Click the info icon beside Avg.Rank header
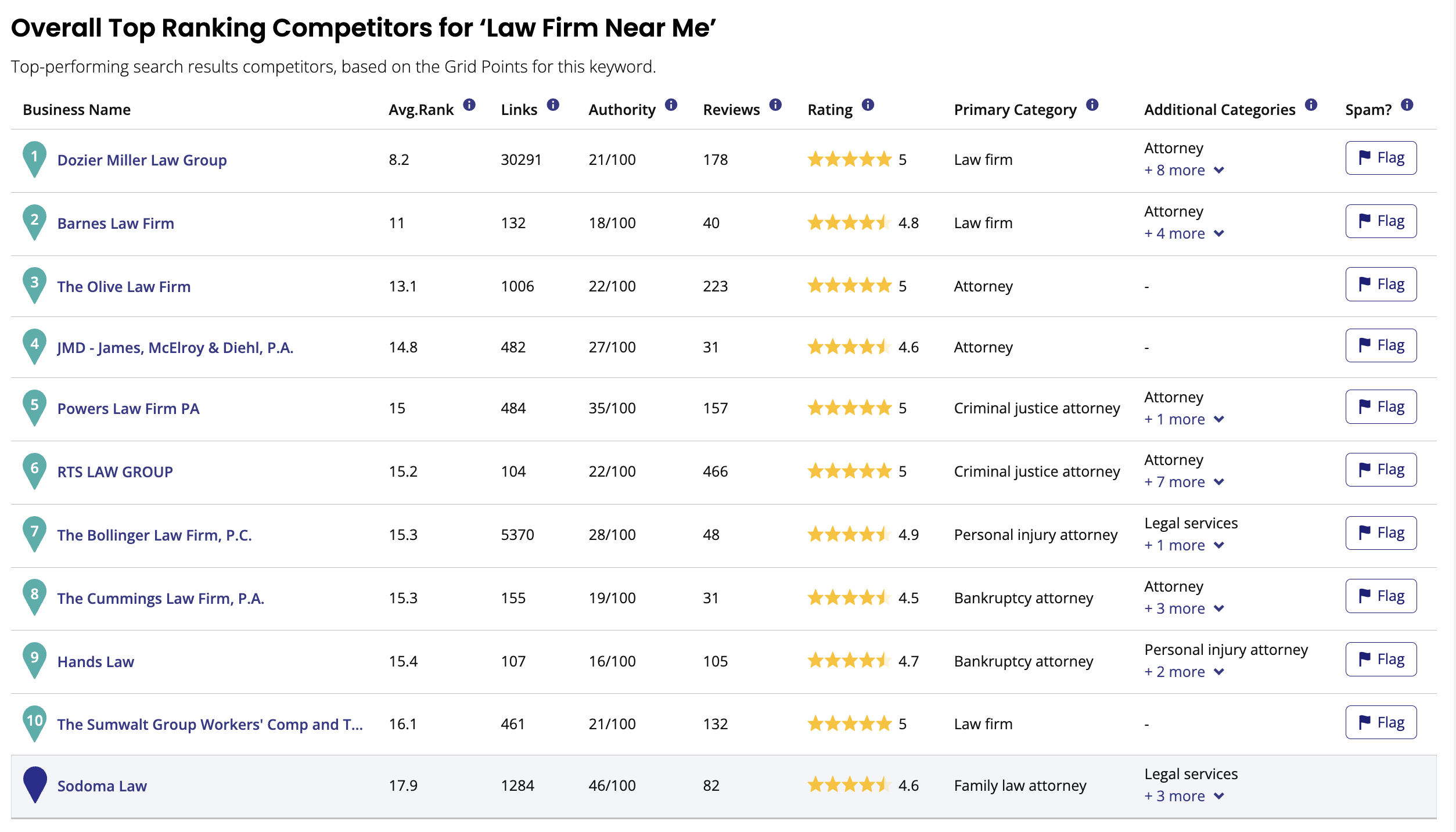Viewport: 1456px width, 832px height. click(x=469, y=106)
